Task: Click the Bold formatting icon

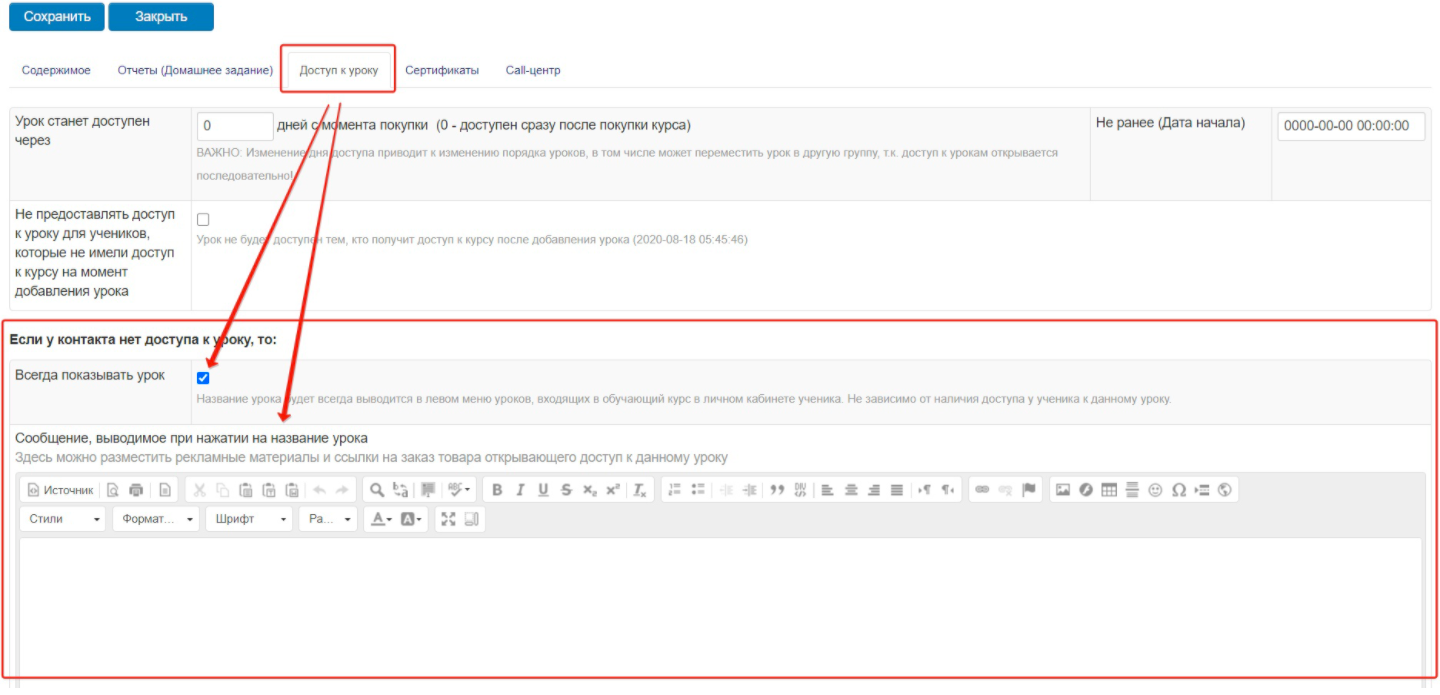Action: [497, 490]
